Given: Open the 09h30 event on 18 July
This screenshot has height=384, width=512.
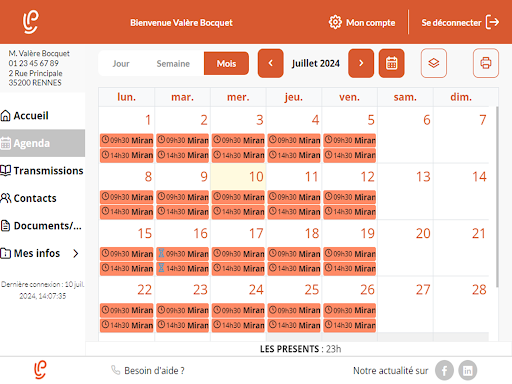Looking at the screenshot, I should 294,253.
